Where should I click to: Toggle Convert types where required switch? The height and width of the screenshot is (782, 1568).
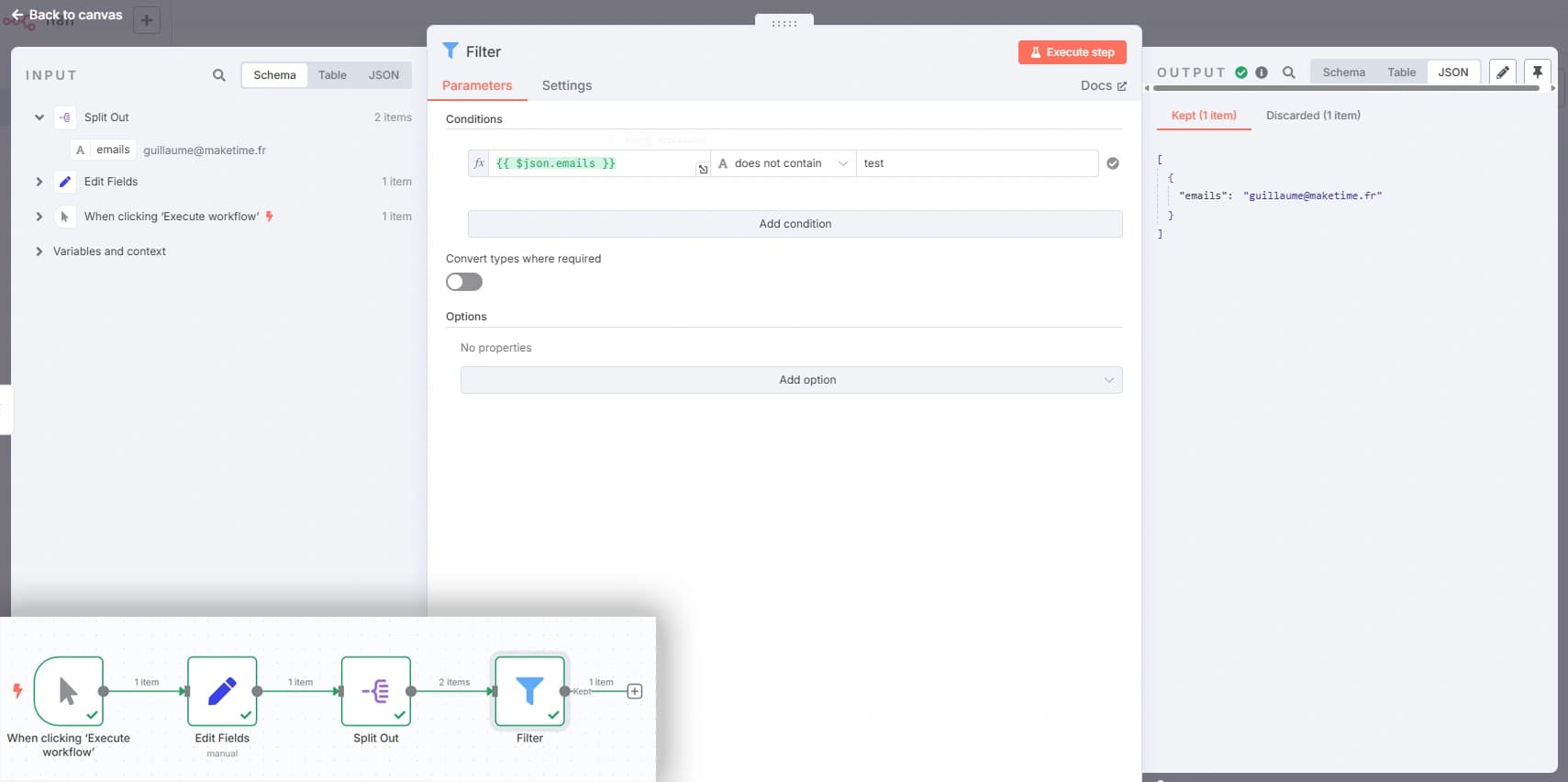464,282
